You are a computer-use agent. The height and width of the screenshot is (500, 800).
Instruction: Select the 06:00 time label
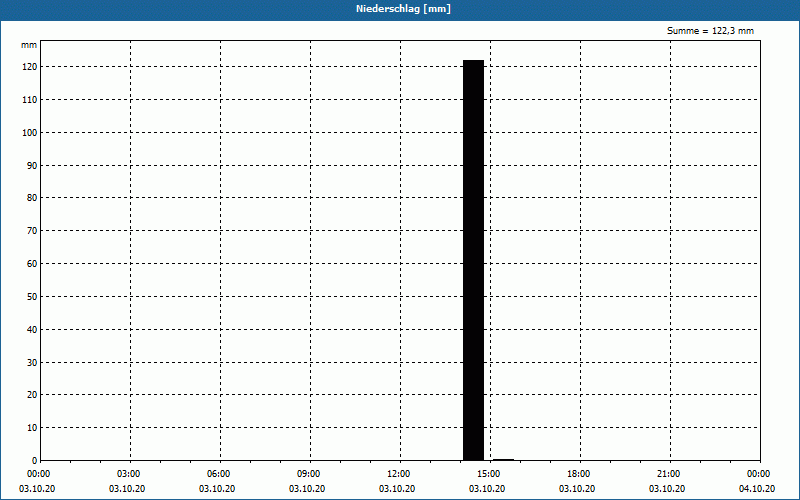(x=218, y=474)
